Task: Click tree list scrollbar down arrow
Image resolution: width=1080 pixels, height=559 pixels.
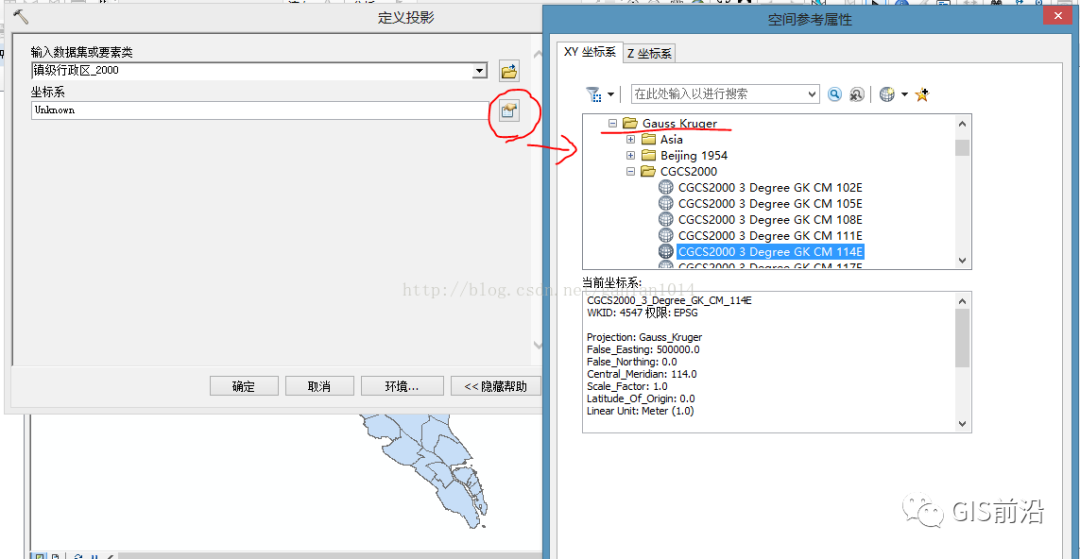Action: 962,260
